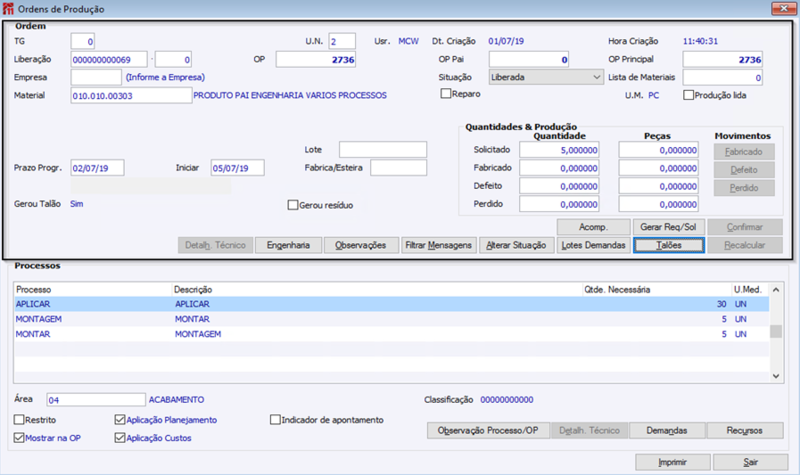Screen dimensions: 800x475
Task: Click the Material code input field
Action: click(130, 95)
